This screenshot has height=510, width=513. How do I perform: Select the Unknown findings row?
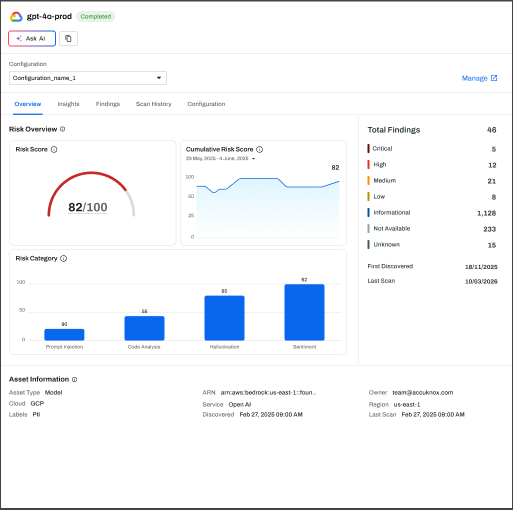[432, 245]
